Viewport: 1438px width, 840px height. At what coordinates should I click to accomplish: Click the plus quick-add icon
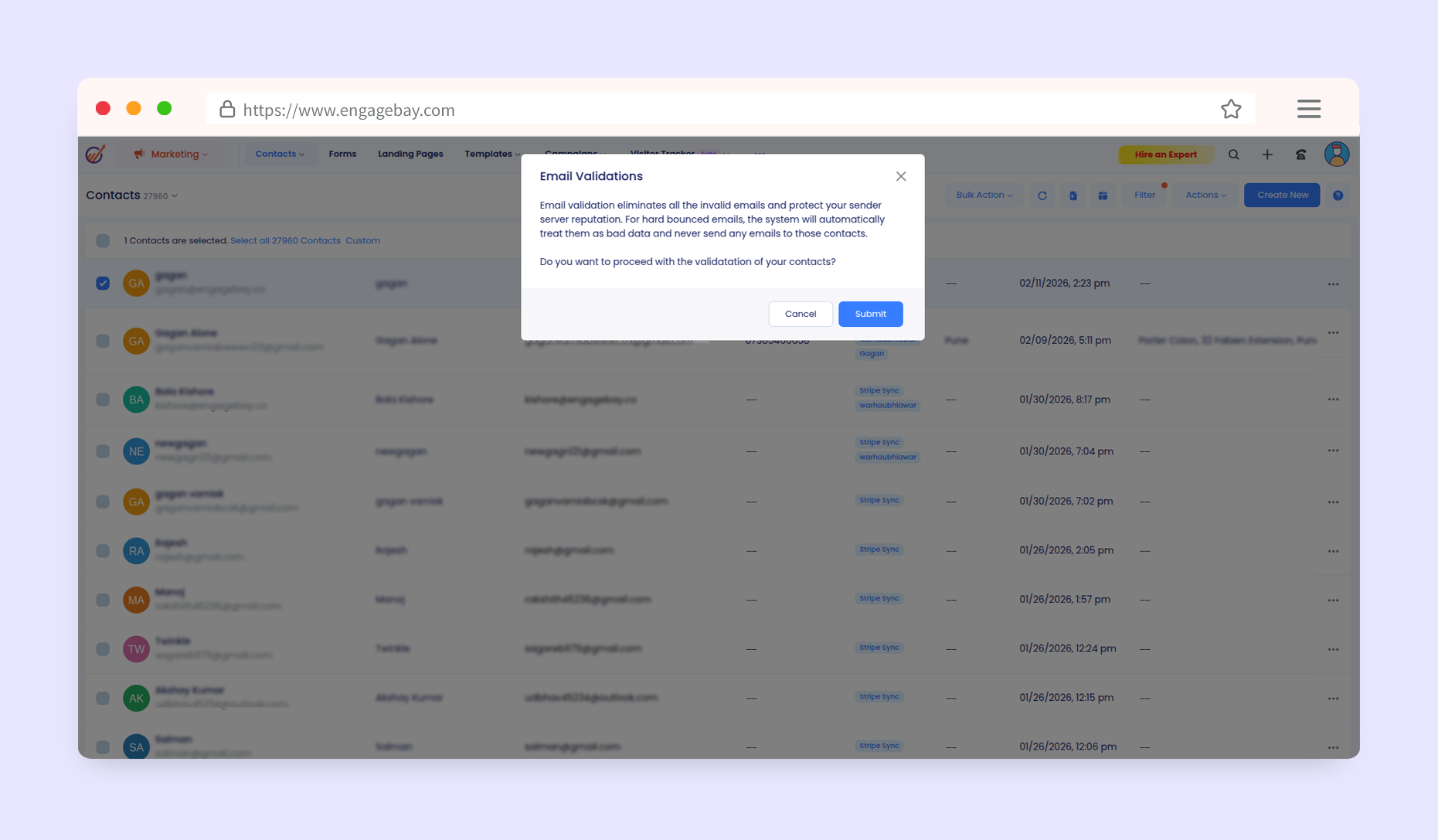coord(1267,155)
